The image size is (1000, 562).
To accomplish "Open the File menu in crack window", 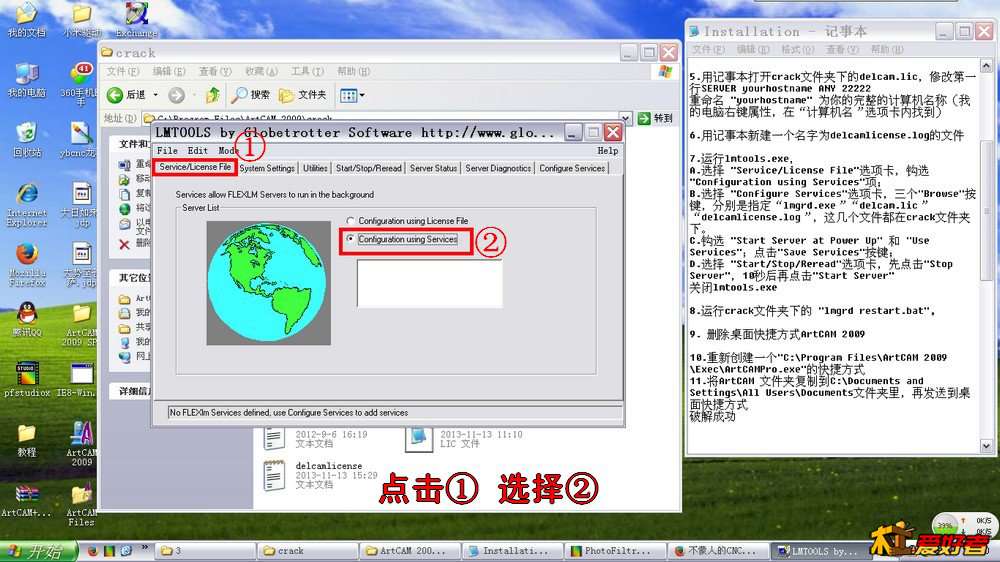I will [x=122, y=71].
